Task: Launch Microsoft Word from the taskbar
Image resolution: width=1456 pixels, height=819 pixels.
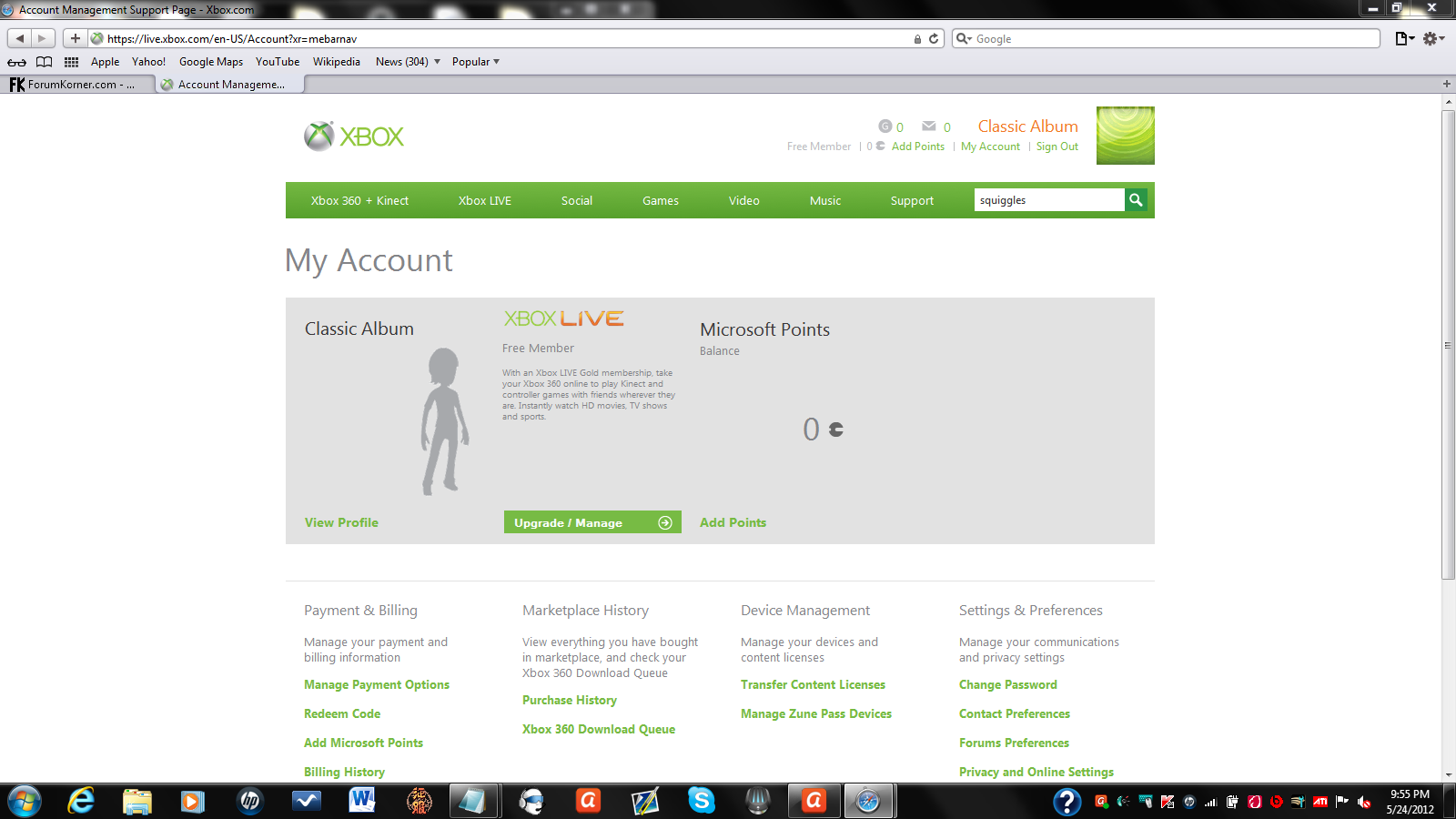Action: pyautogui.click(x=362, y=801)
